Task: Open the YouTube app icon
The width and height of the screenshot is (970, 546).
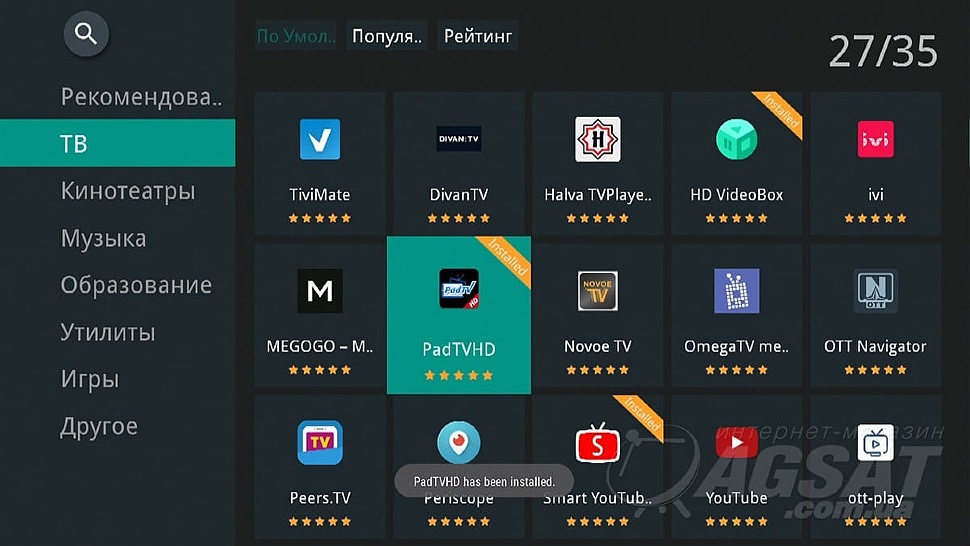Action: click(x=736, y=443)
